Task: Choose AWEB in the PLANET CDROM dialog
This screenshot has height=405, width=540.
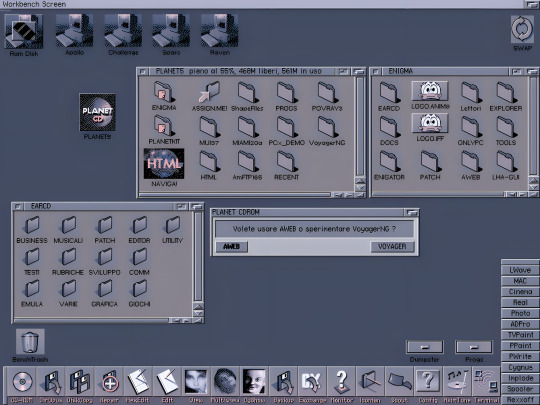Action: [x=231, y=247]
